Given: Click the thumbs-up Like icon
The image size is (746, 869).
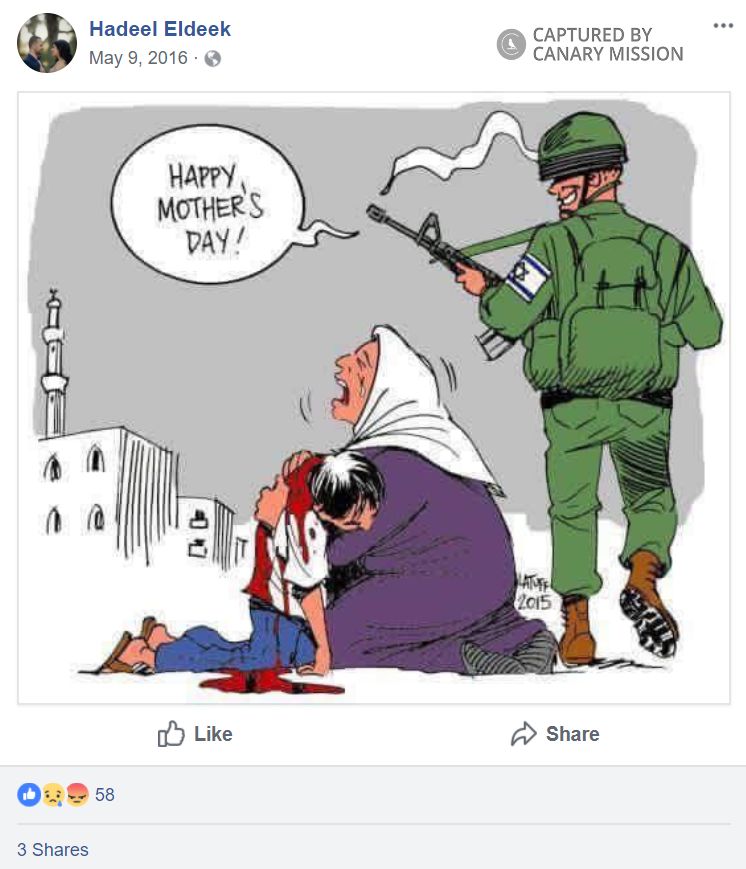Looking at the screenshot, I should click(x=171, y=734).
